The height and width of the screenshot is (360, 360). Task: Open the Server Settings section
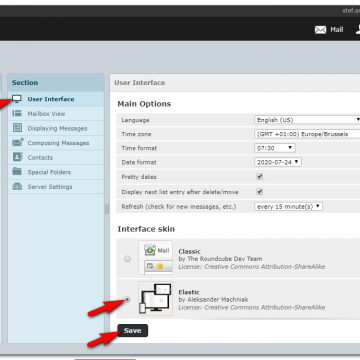pos(56,187)
